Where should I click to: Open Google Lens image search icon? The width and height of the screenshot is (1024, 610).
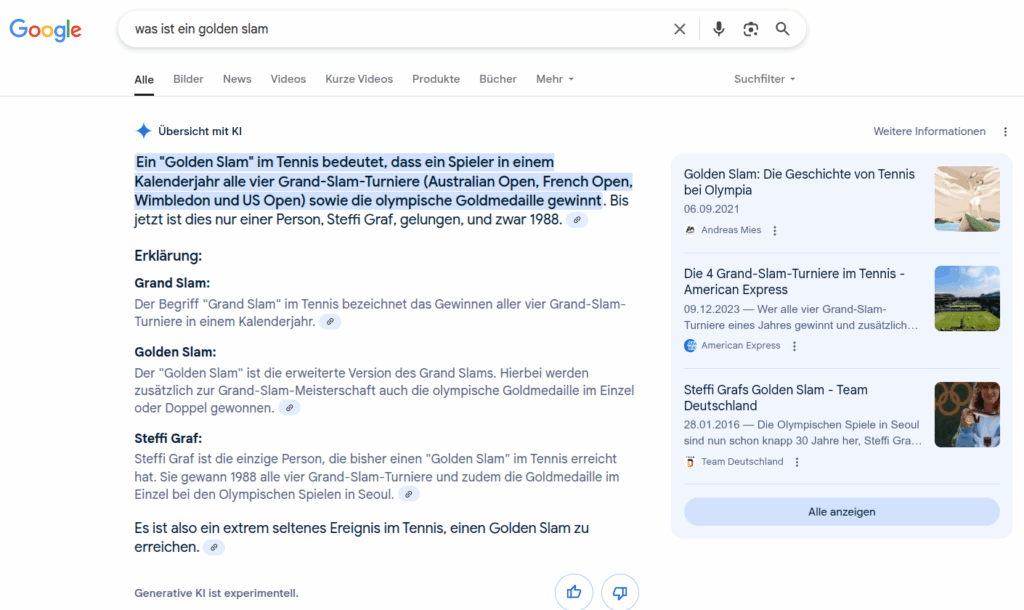coord(750,29)
